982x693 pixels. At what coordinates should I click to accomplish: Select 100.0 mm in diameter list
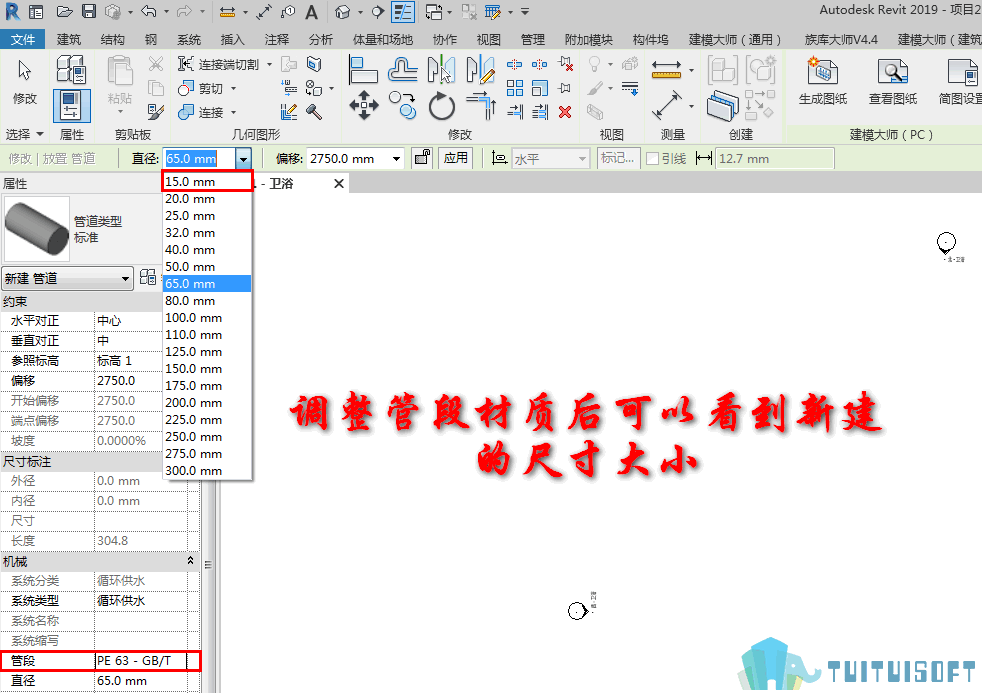pyautogui.click(x=207, y=317)
